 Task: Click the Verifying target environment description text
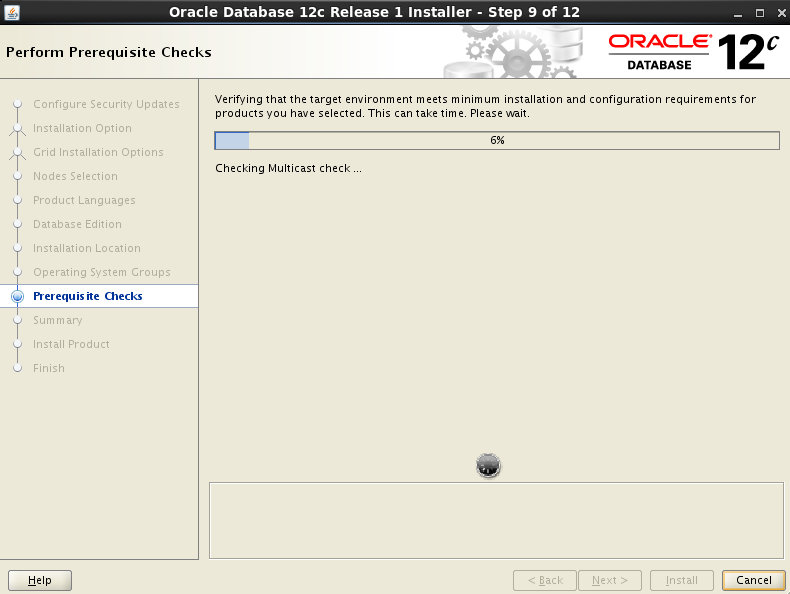(x=485, y=106)
